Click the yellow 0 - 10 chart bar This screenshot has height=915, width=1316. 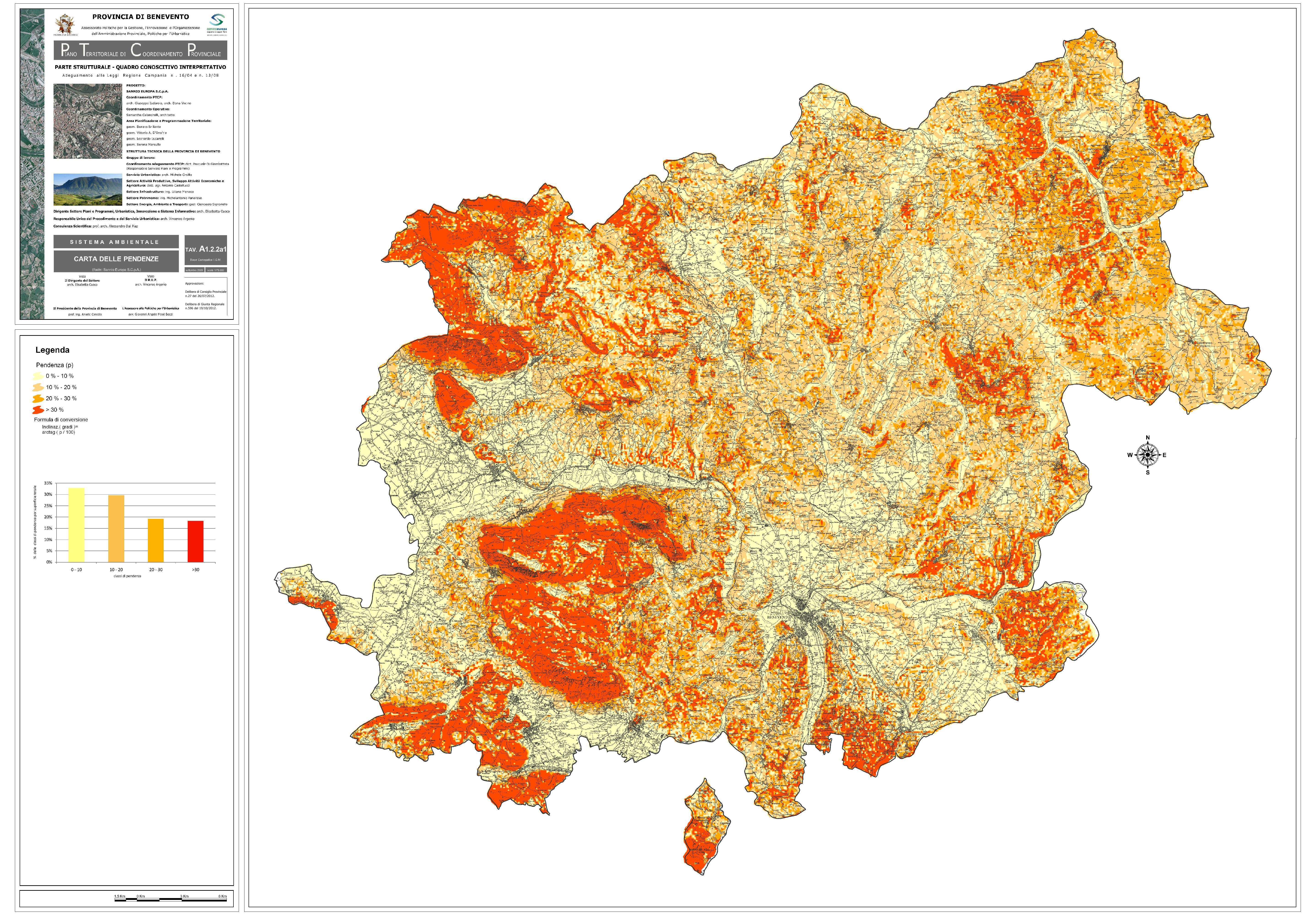tap(76, 525)
